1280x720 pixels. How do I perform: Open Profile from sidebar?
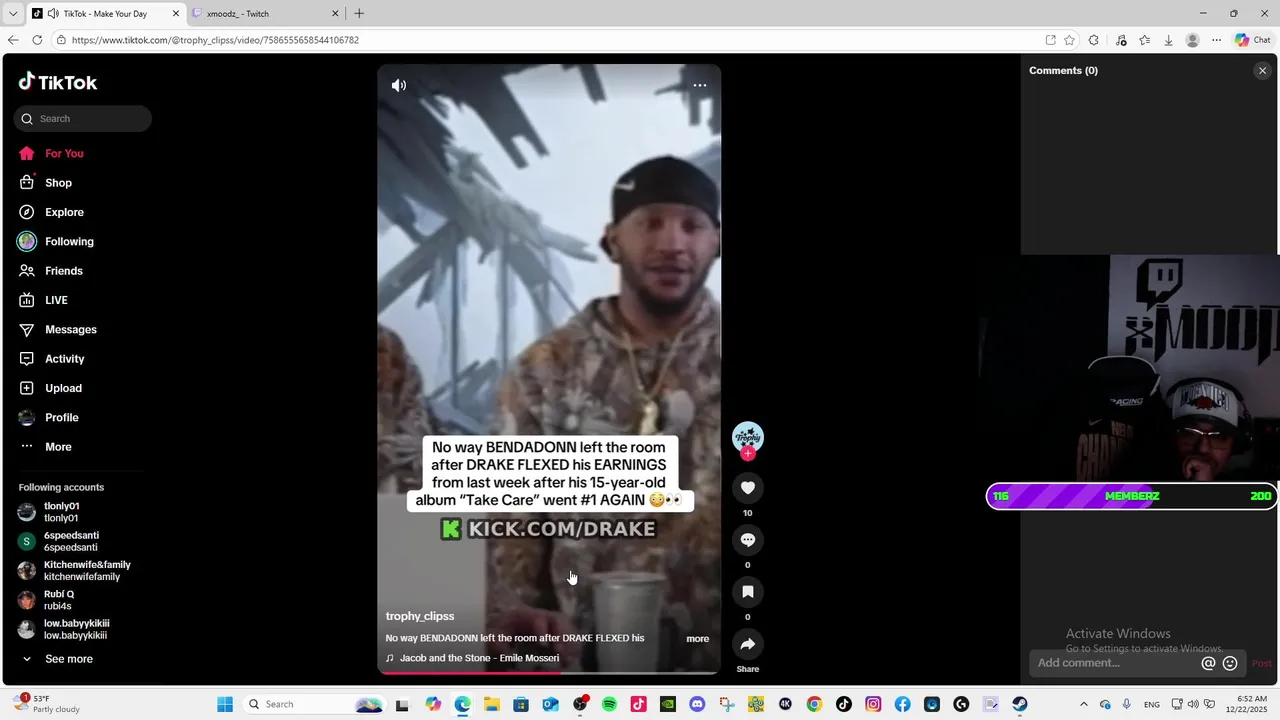pos(61,417)
